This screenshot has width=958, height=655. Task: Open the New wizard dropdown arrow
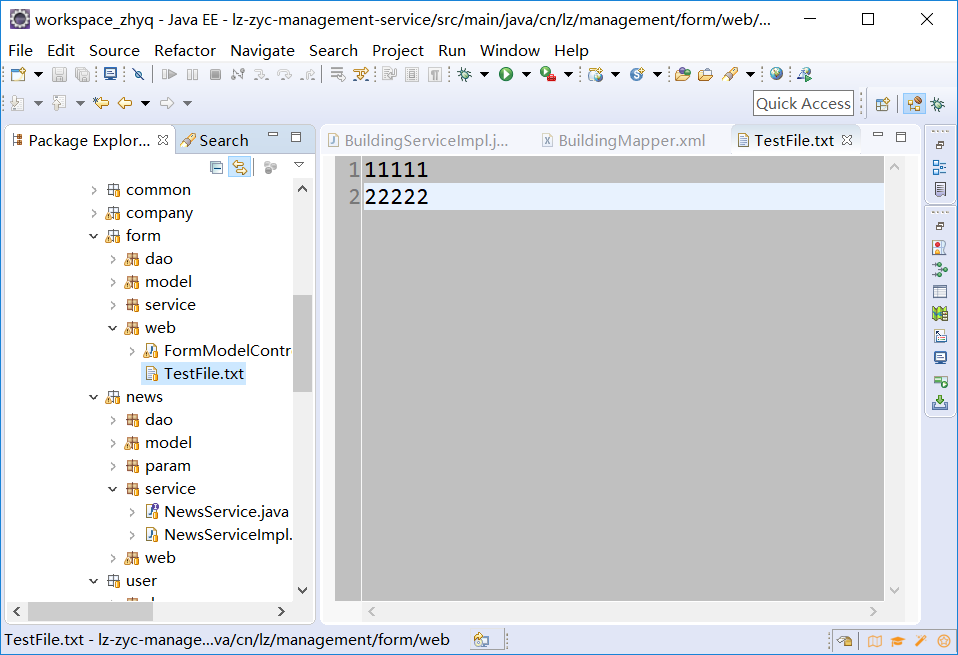coord(38,75)
